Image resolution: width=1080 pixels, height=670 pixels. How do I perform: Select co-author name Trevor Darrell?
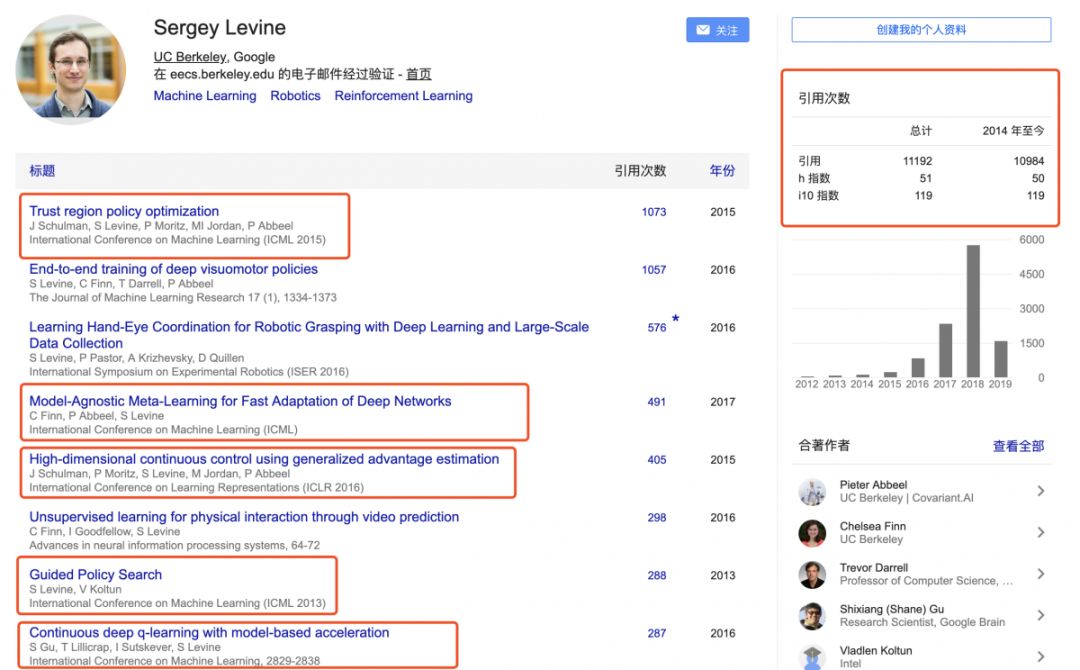[x=874, y=567]
